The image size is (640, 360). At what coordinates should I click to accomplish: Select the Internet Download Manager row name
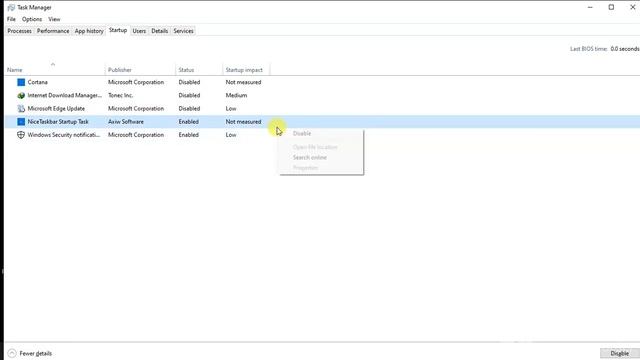click(x=64, y=95)
